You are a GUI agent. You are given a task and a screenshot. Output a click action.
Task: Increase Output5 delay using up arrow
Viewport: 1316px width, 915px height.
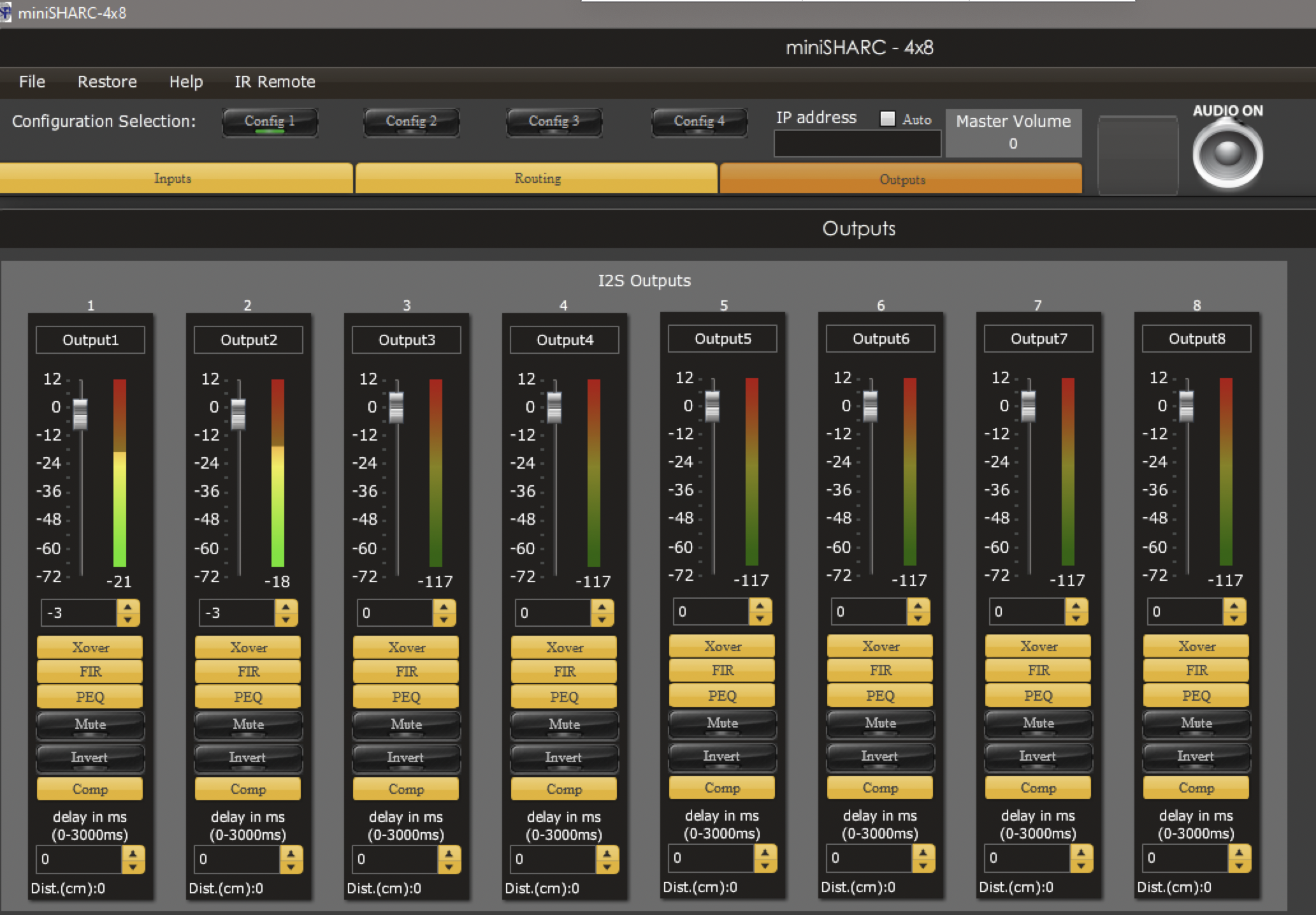coord(765,851)
